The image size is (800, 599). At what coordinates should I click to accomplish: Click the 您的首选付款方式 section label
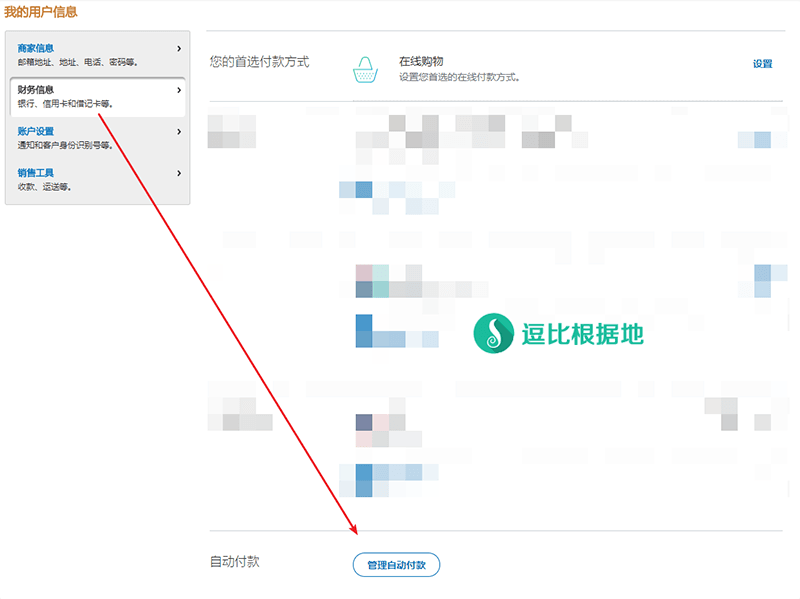pyautogui.click(x=259, y=62)
